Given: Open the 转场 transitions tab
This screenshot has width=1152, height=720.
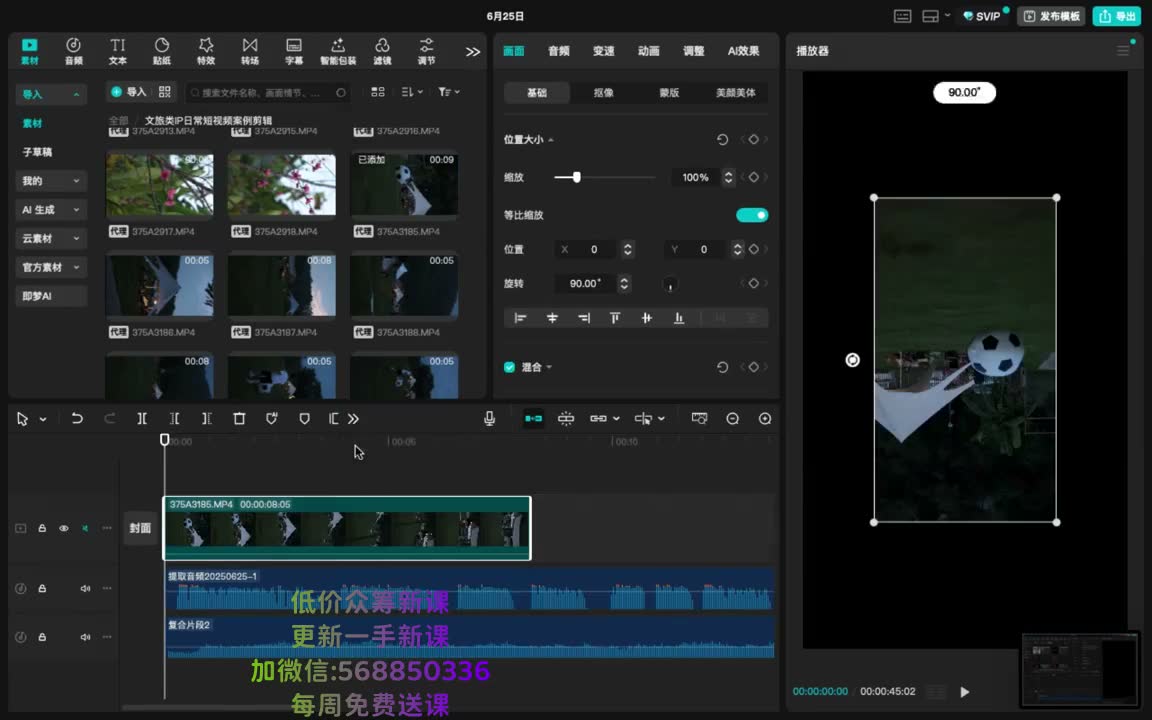Looking at the screenshot, I should coord(250,51).
